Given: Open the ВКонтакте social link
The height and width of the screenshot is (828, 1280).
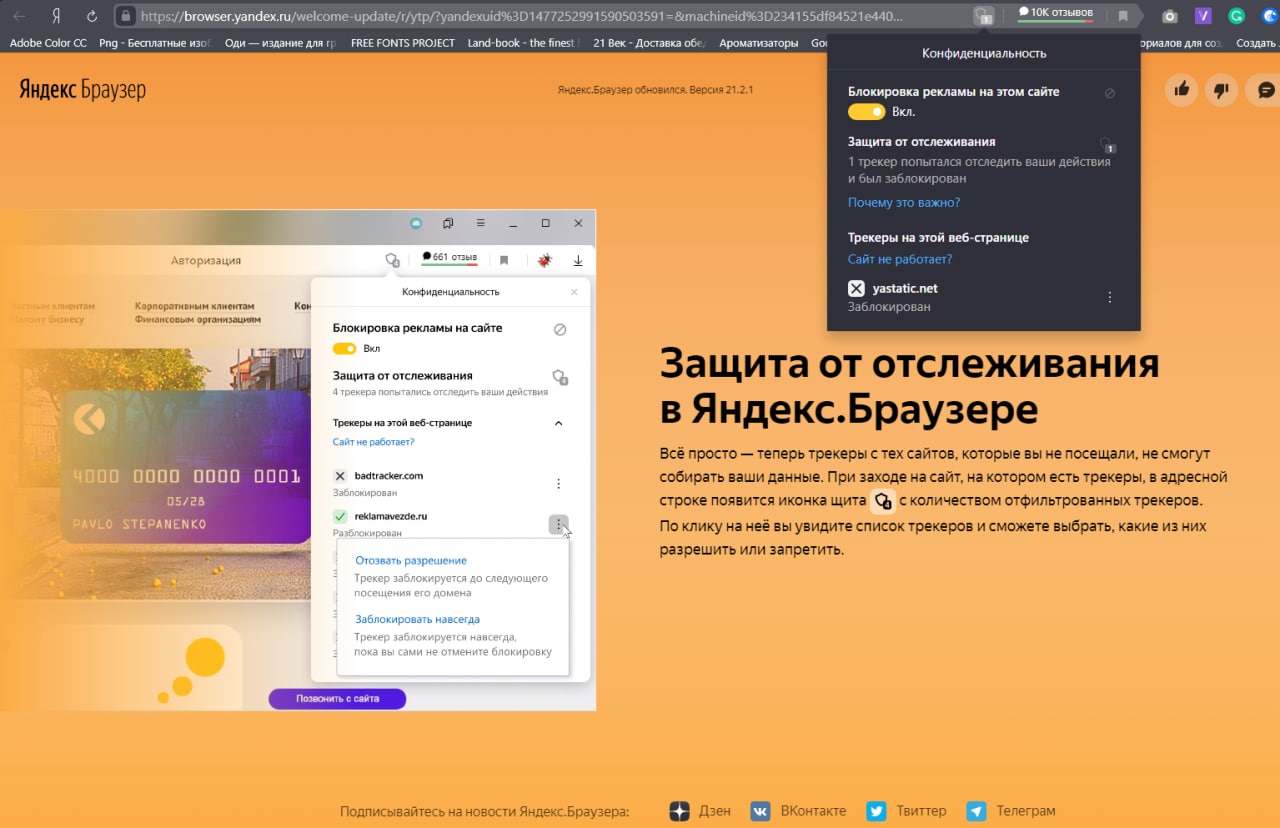Looking at the screenshot, I should click(x=798, y=811).
